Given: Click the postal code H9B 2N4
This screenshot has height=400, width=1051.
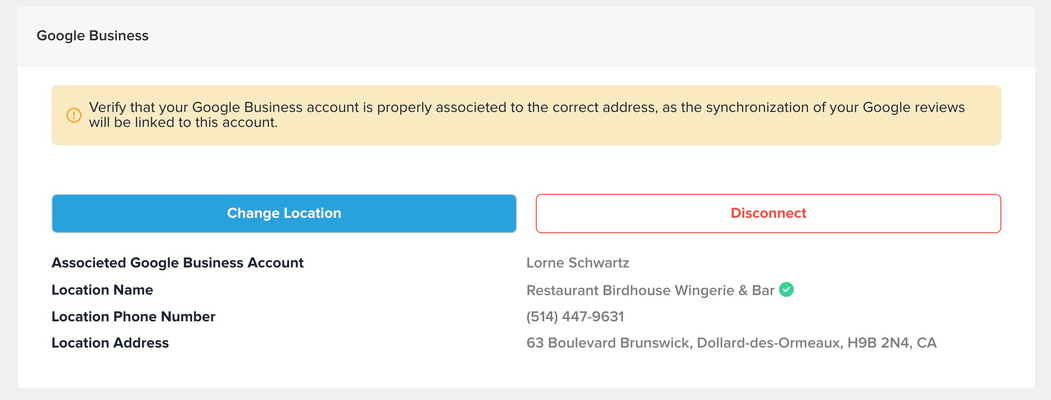Looking at the screenshot, I should point(877,343).
